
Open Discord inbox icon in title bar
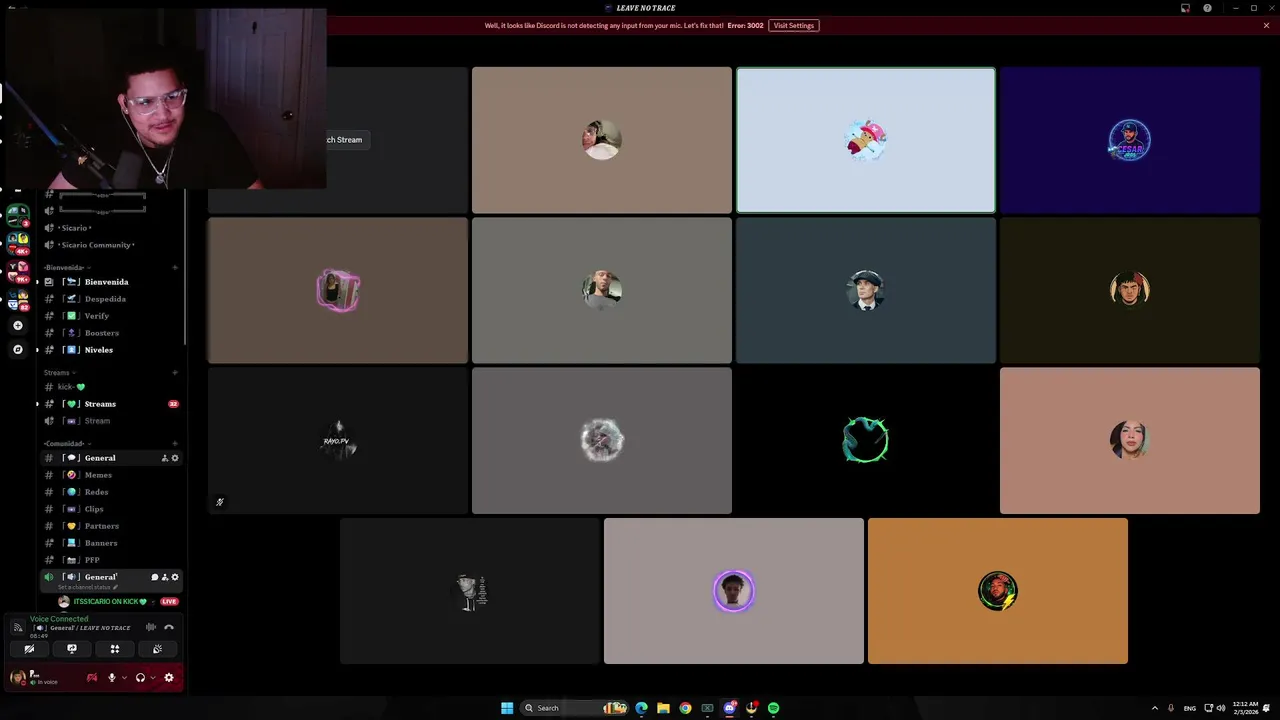[1185, 8]
